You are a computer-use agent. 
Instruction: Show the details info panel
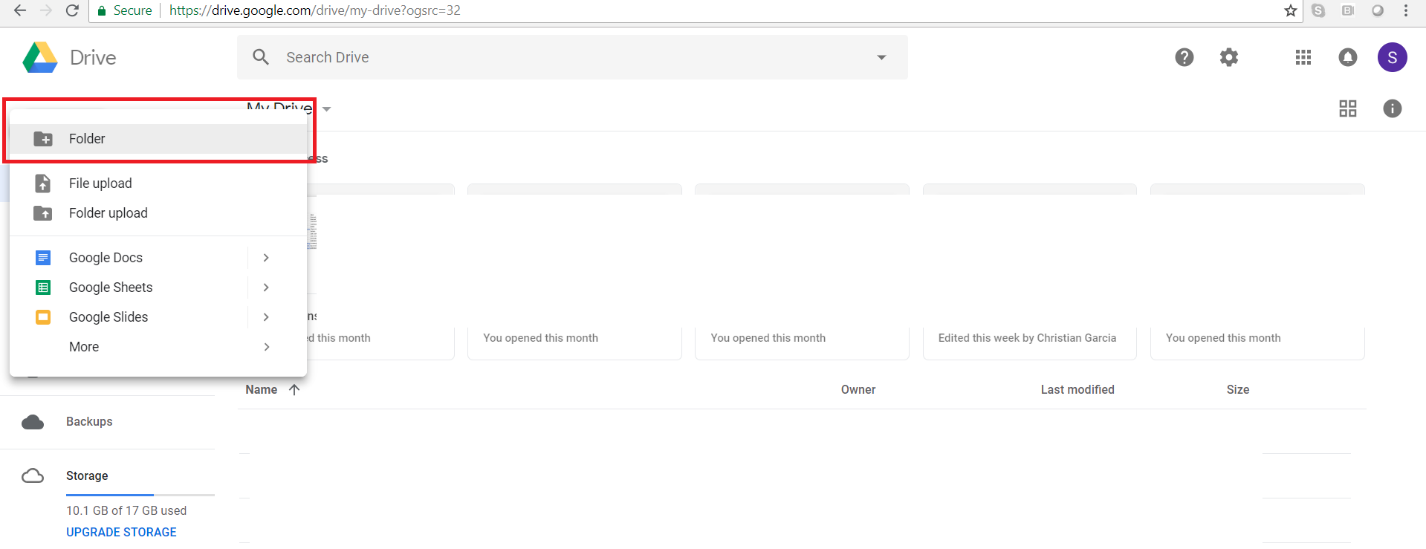tap(1392, 109)
